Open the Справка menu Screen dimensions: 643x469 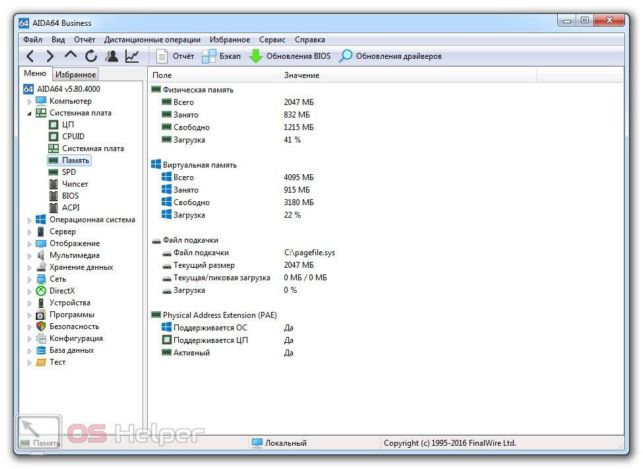coord(310,39)
